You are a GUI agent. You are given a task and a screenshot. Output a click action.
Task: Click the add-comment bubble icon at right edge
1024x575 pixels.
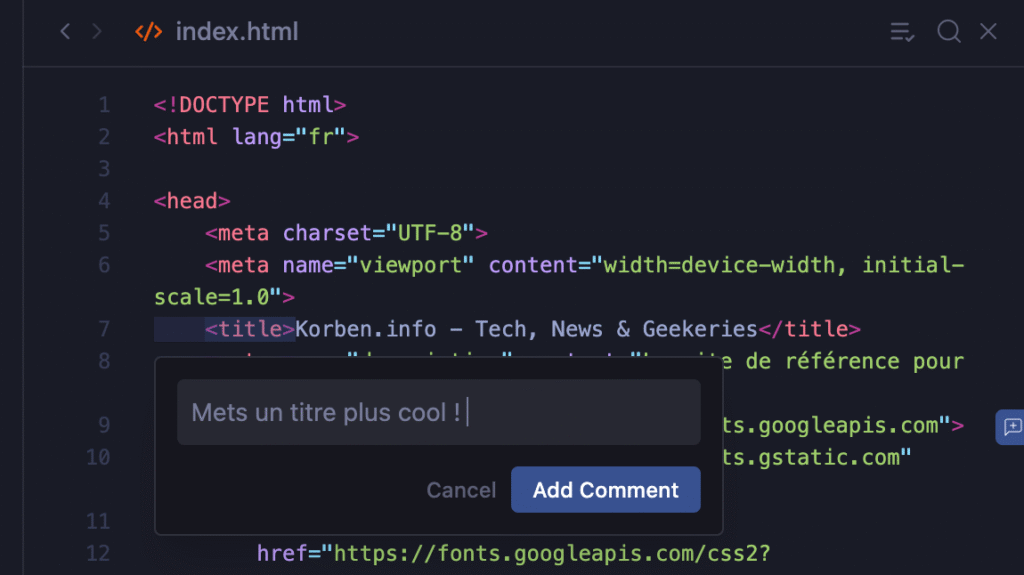pyautogui.click(x=1011, y=427)
